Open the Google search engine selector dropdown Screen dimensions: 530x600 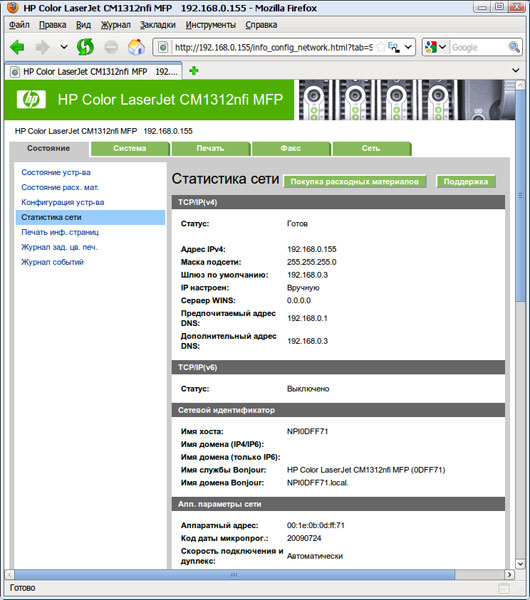pyautogui.click(x=436, y=47)
